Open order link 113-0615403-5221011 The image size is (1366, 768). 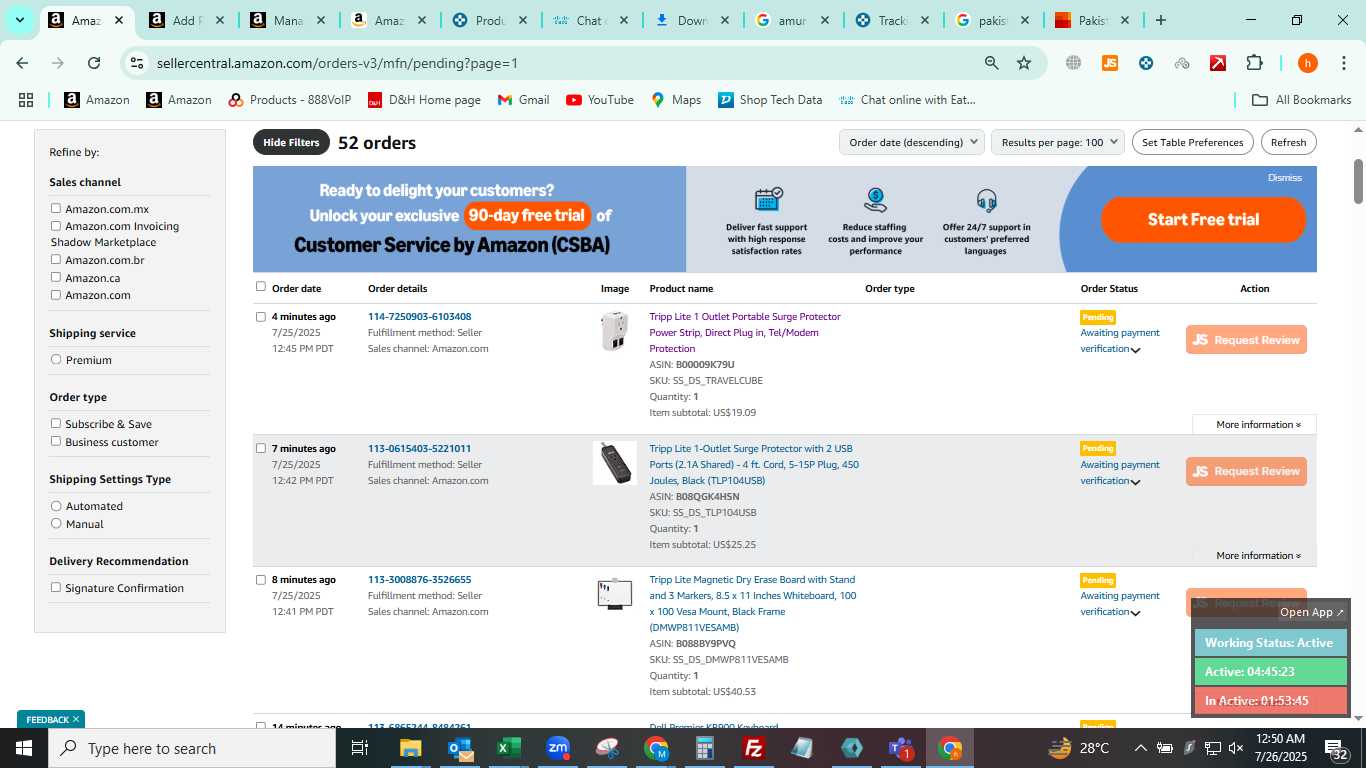pos(419,448)
